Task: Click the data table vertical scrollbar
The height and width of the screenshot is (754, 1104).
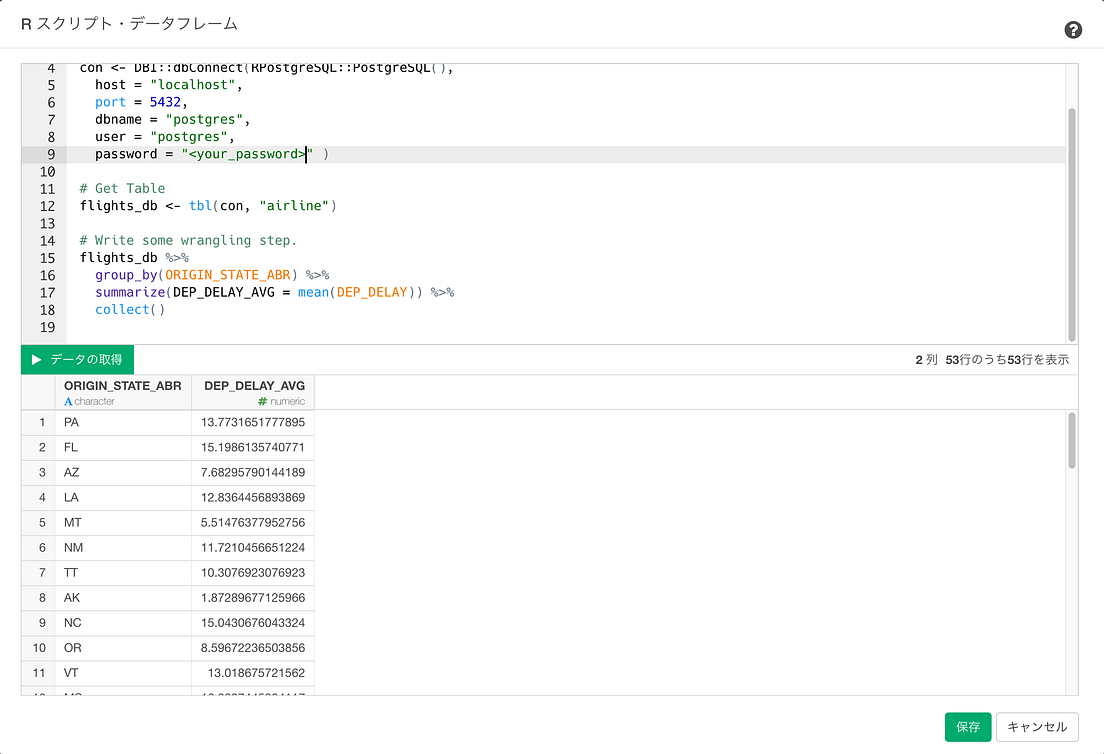Action: pos(1072,441)
